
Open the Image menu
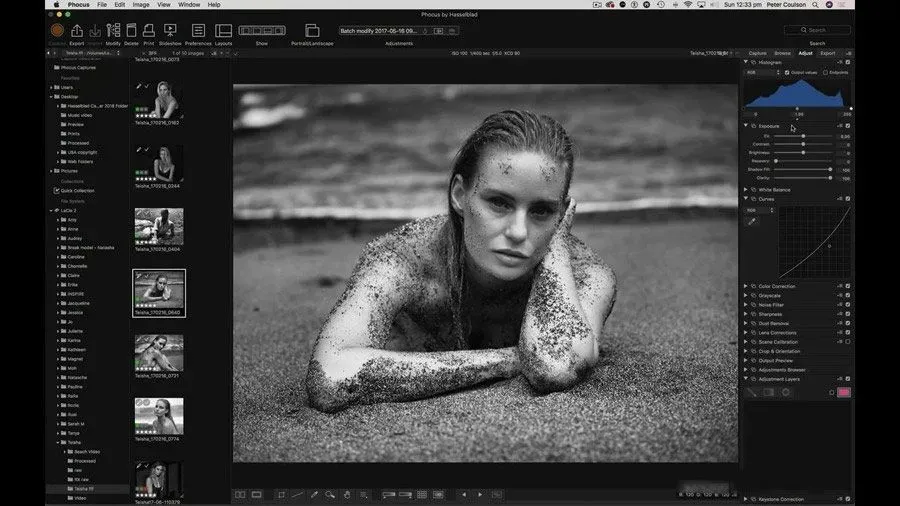coord(141,5)
